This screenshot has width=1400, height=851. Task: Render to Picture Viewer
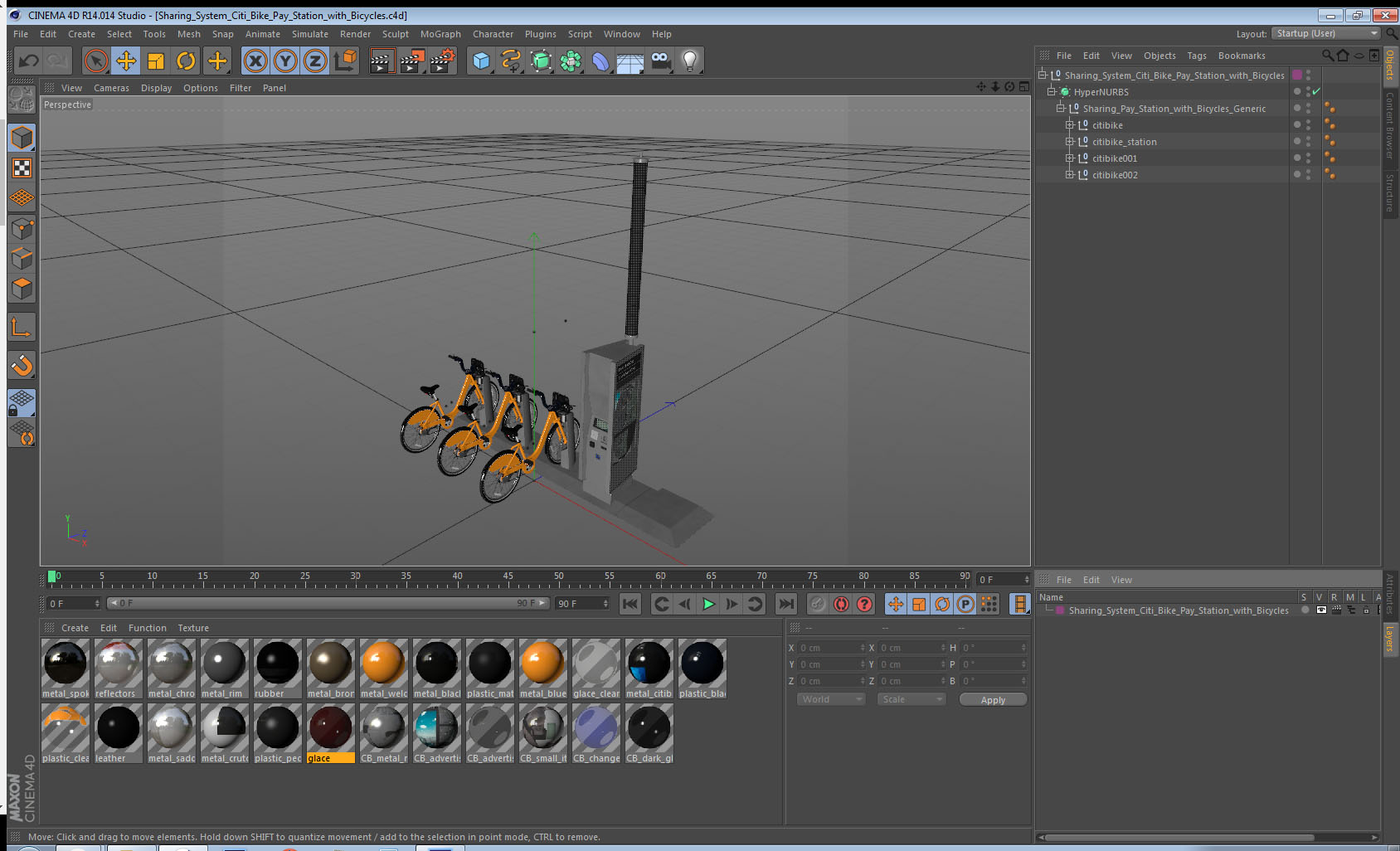[x=412, y=61]
